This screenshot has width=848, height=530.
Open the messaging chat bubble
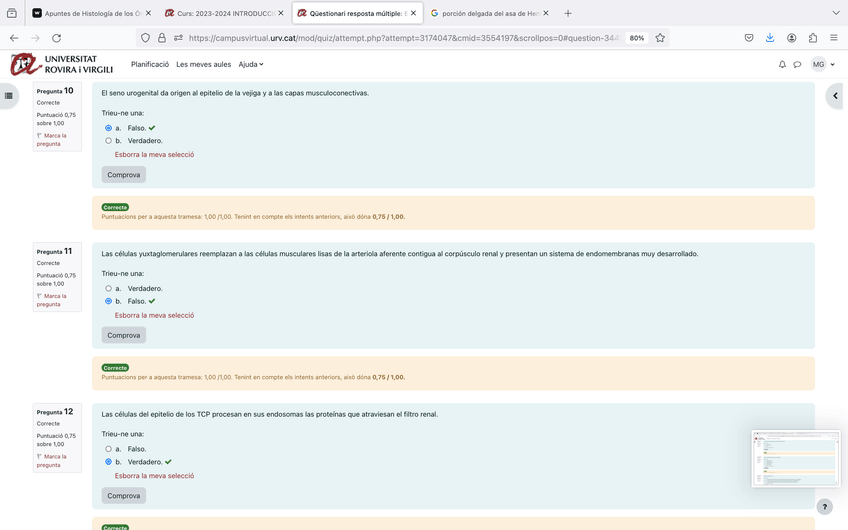(797, 64)
